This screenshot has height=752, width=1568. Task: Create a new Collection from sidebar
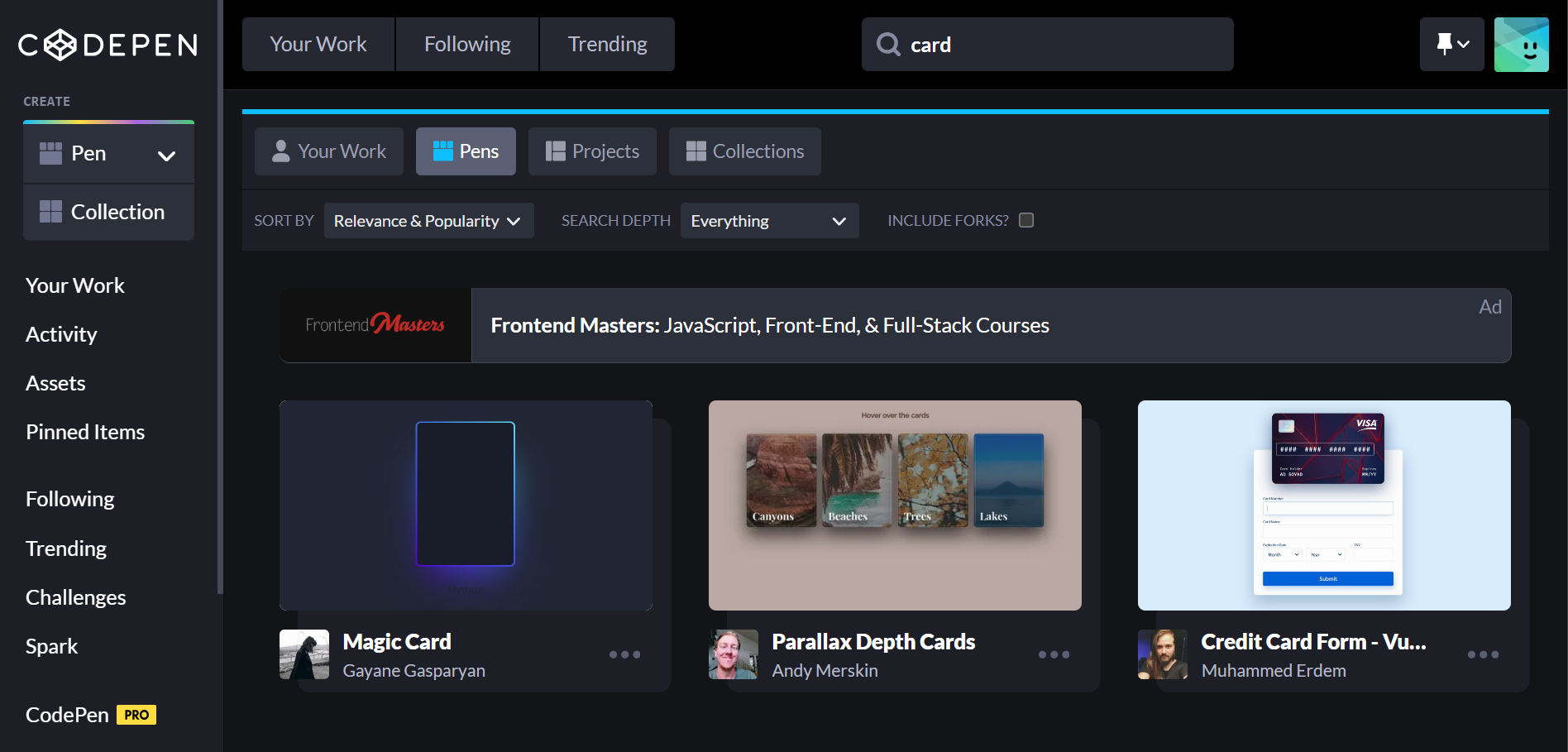tap(108, 212)
